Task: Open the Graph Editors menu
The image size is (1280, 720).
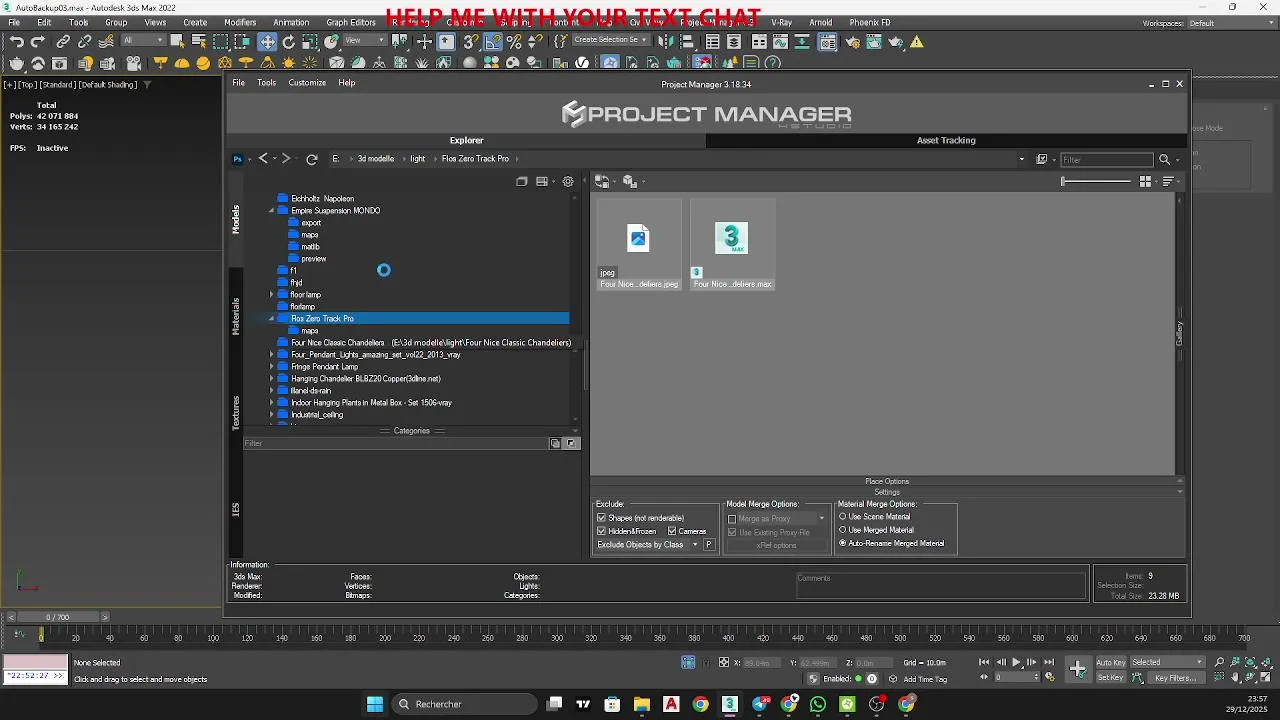Action: [351, 22]
